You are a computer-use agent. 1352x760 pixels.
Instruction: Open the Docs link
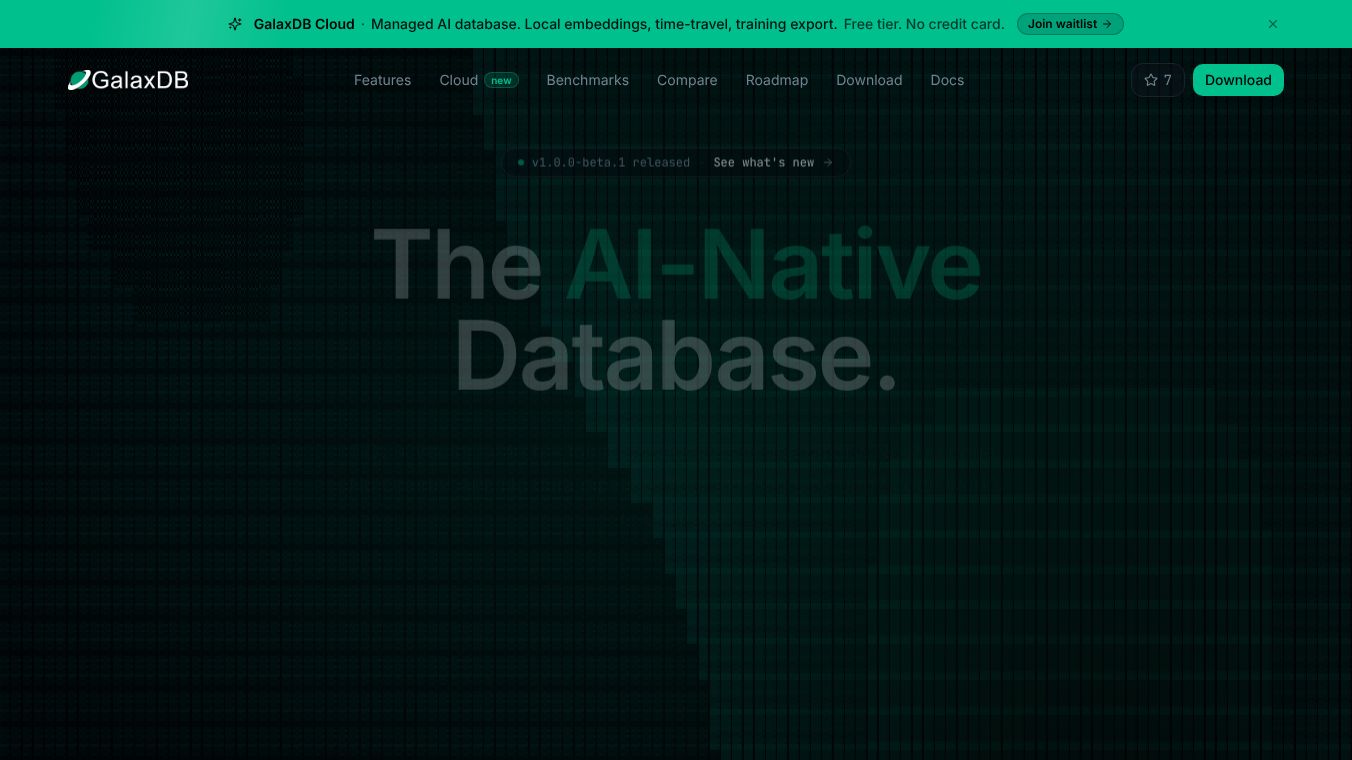pos(947,80)
